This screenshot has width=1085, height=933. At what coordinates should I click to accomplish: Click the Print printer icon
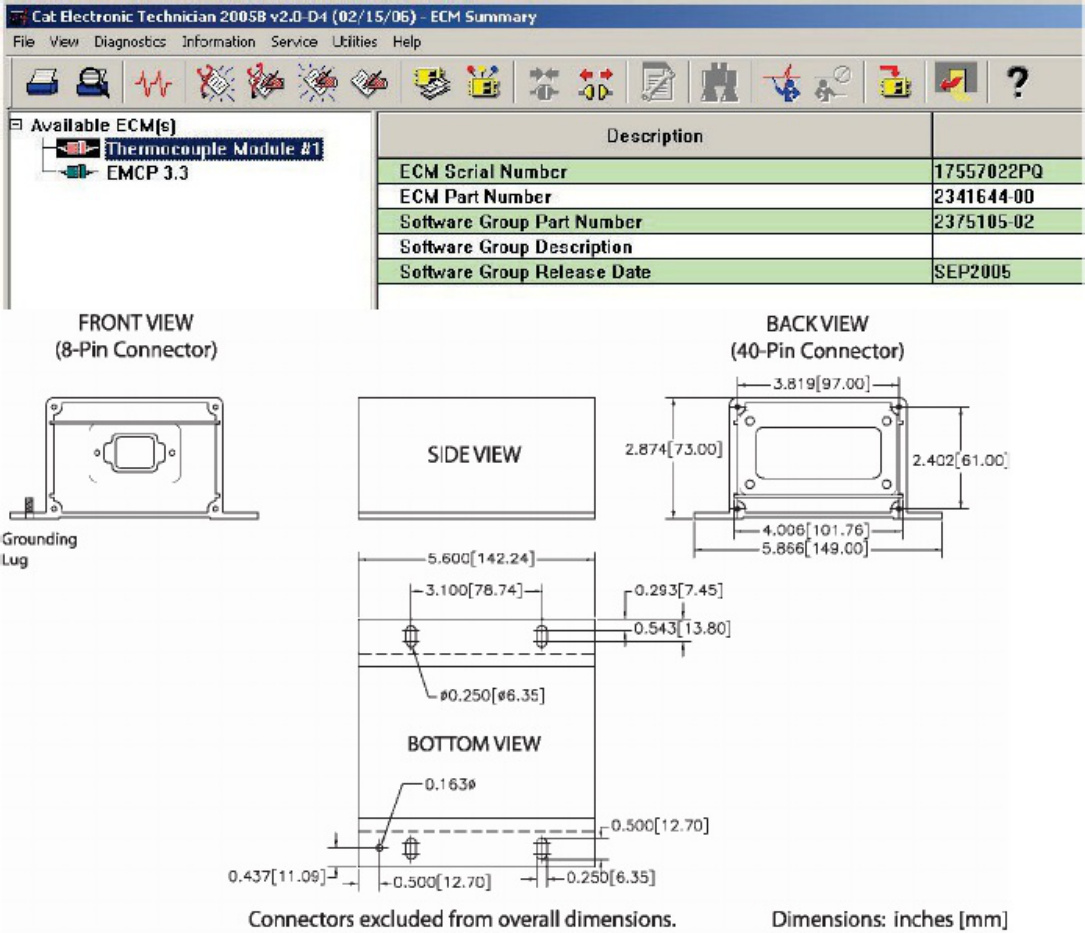42,83
